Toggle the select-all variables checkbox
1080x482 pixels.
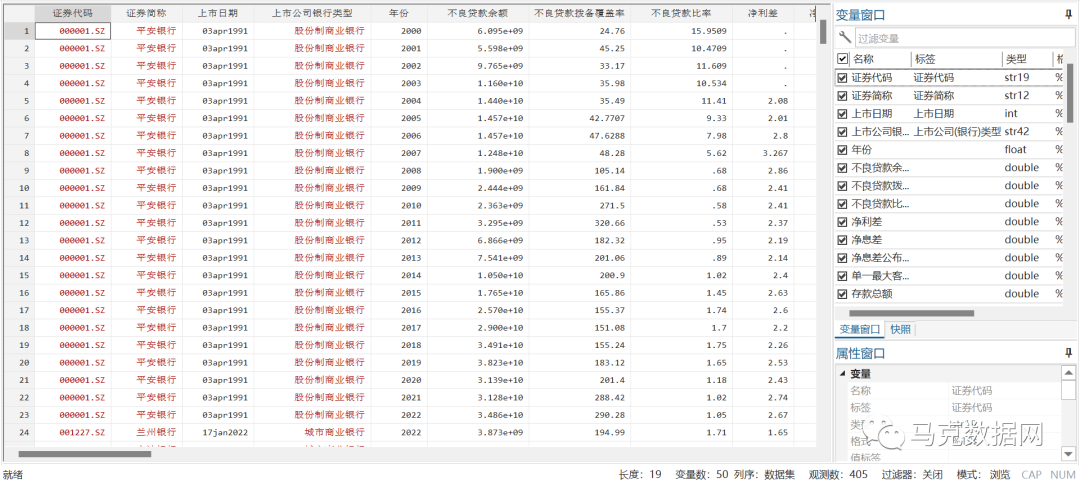pyautogui.click(x=842, y=60)
